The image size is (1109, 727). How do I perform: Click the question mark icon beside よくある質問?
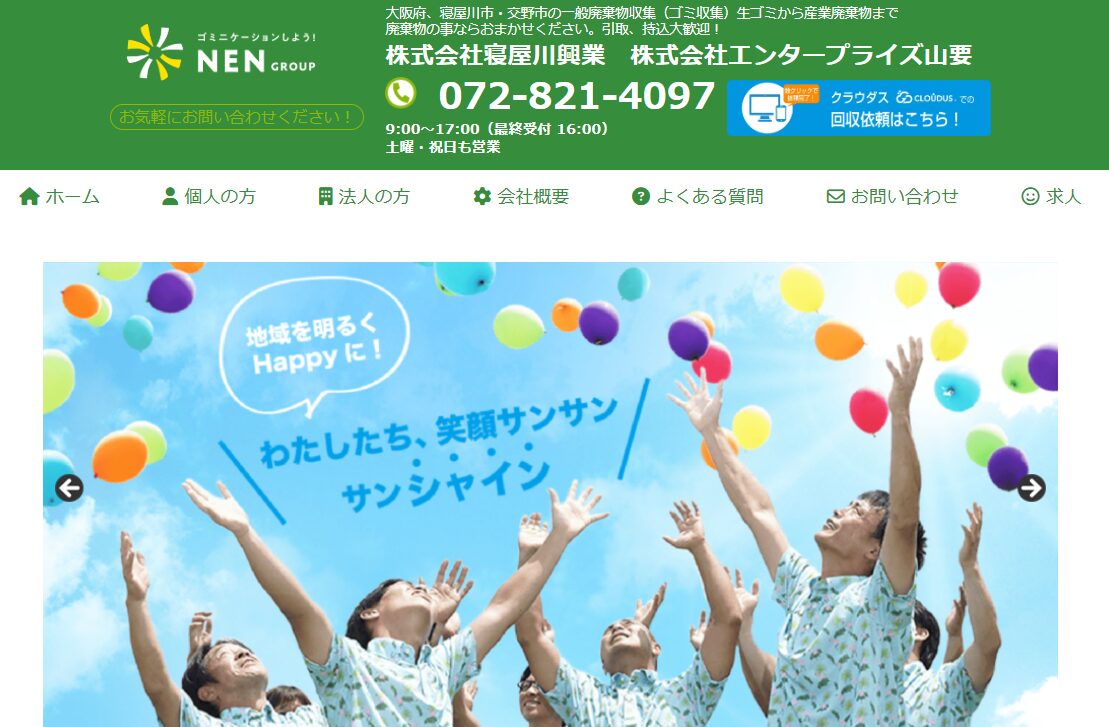pos(641,196)
